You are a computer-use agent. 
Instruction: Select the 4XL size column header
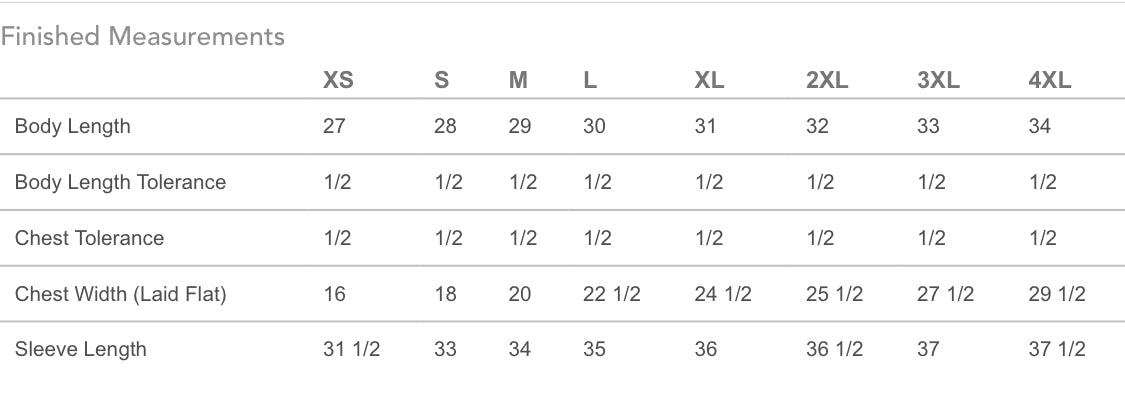pyautogui.click(x=1049, y=81)
